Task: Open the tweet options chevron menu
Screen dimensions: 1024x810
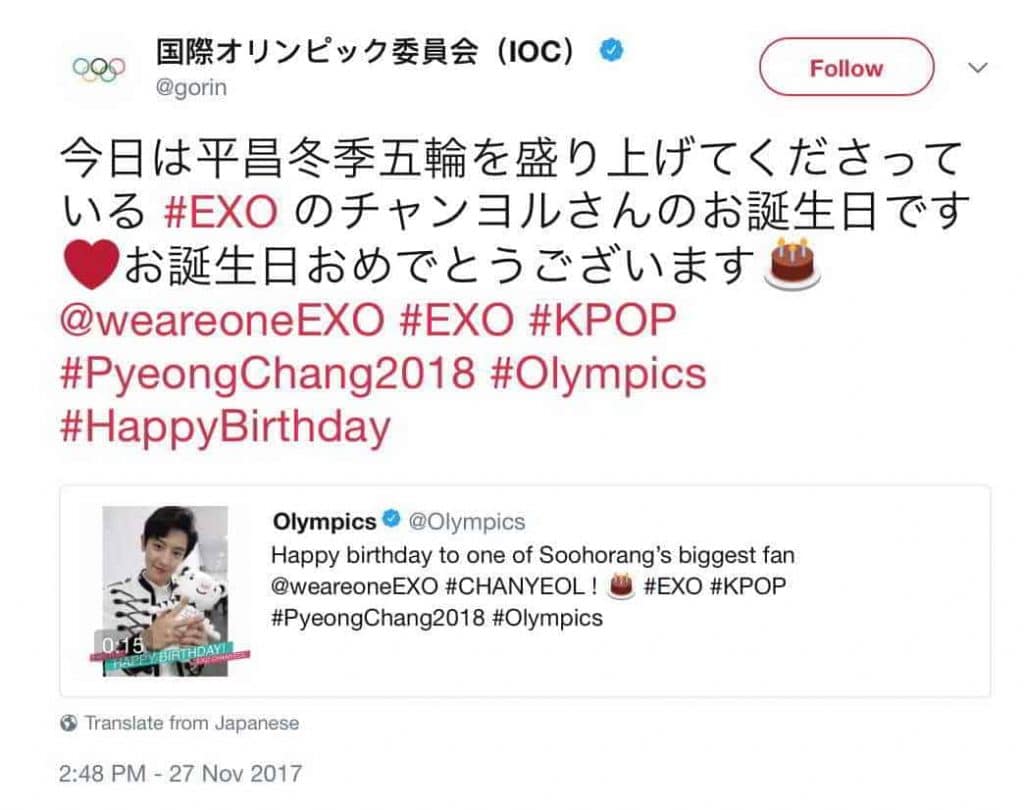Action: 978,67
